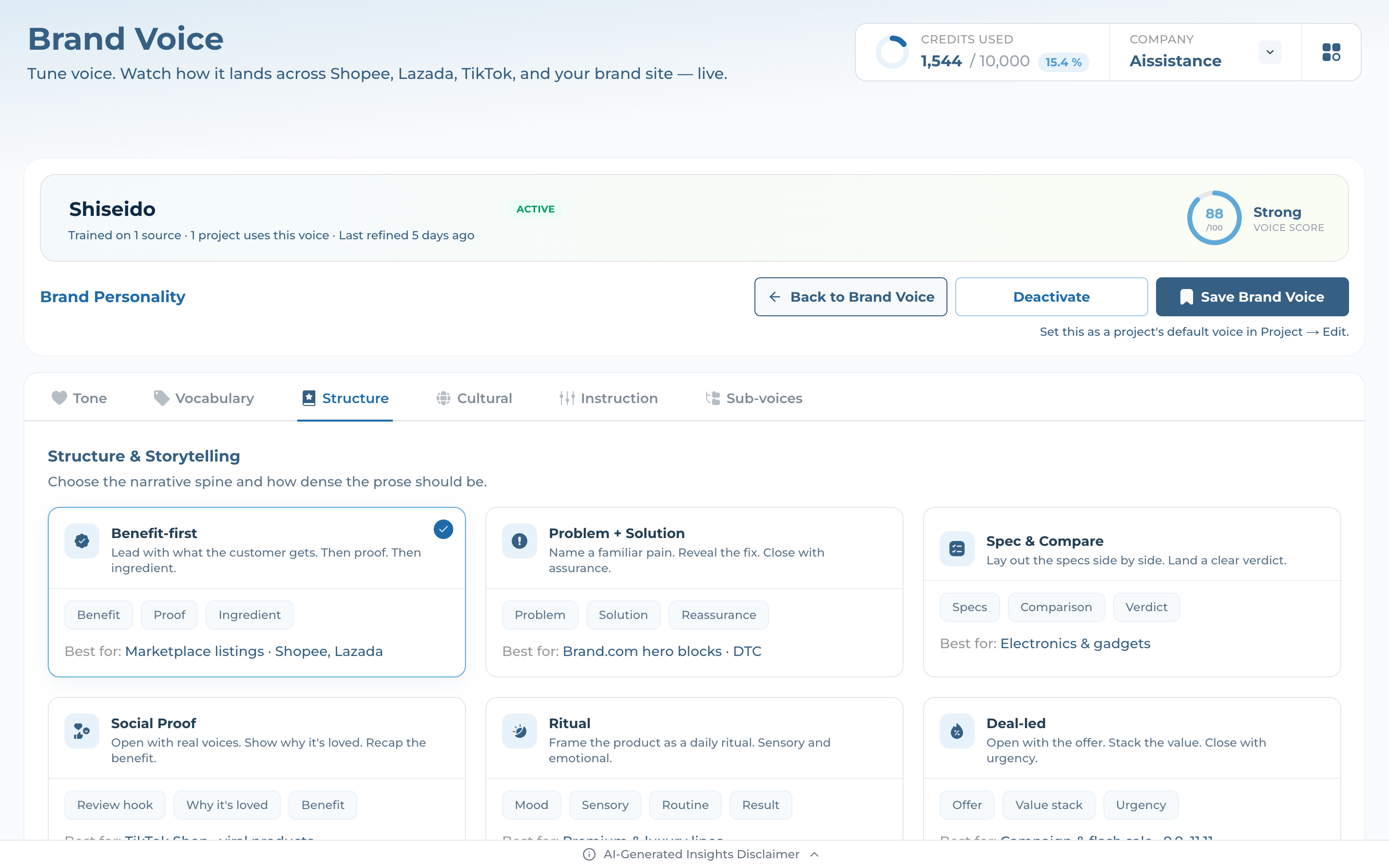Click the Deactivate button
This screenshot has height=868, width=1389.
1052,297
